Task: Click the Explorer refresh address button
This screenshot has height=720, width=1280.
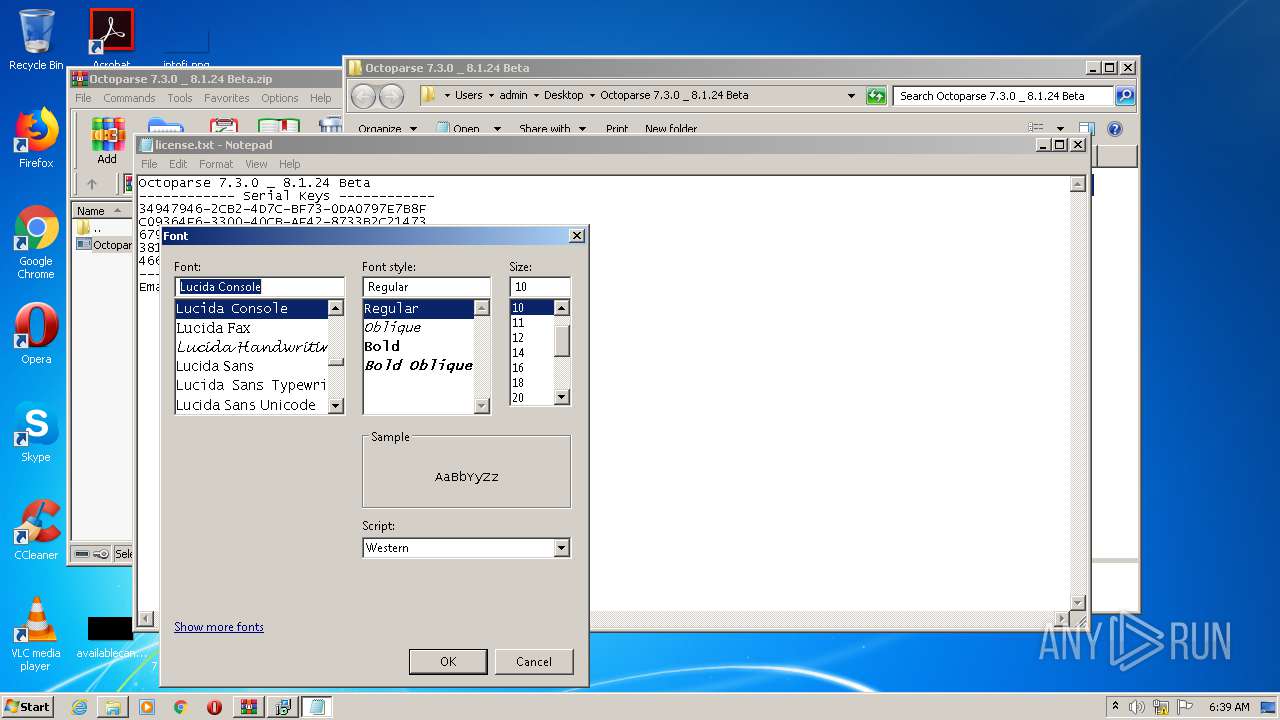Action: coord(876,96)
